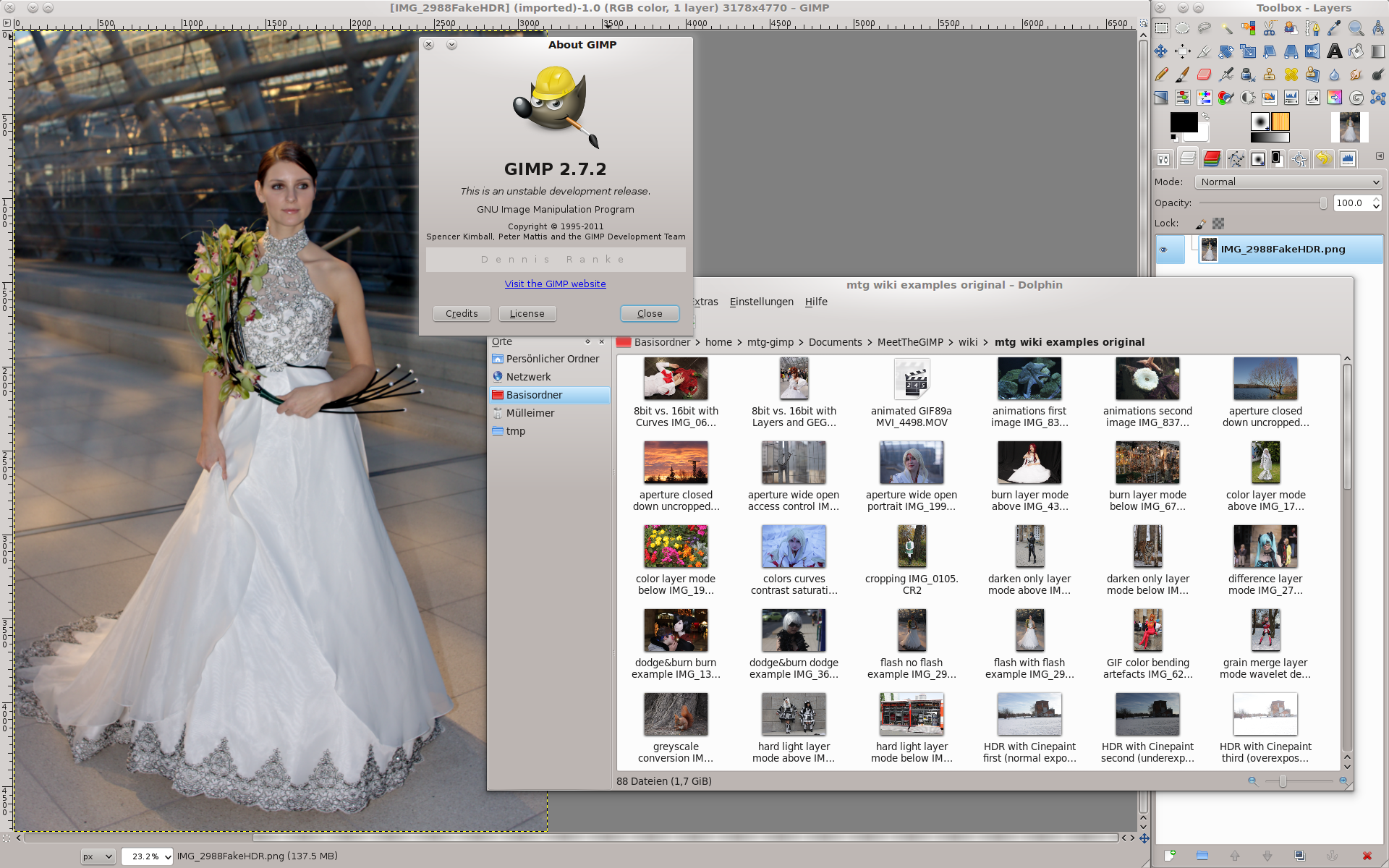Toggle lock alpha channel checkerboard icon
The width and height of the screenshot is (1389, 868).
pos(1218,224)
